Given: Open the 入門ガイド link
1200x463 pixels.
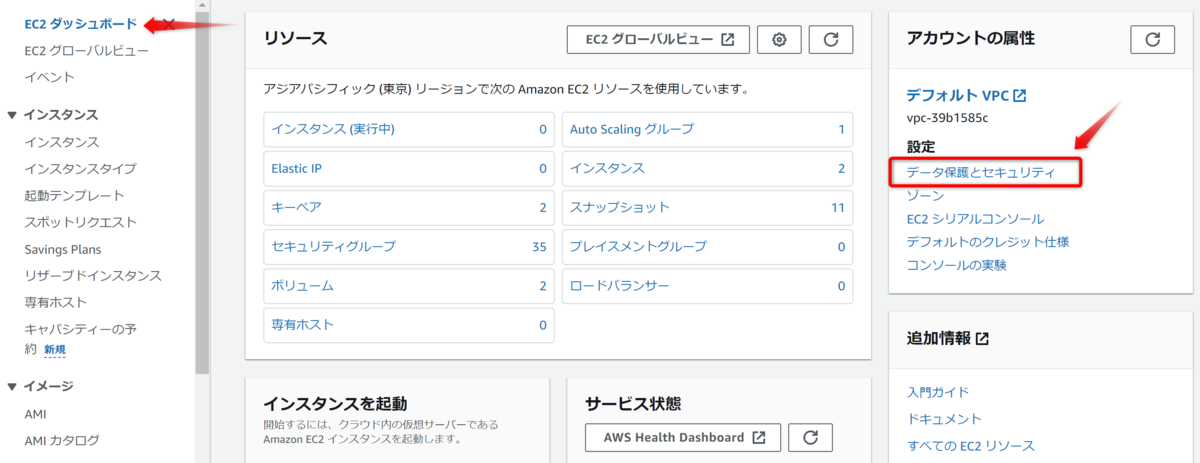Looking at the screenshot, I should point(937,392).
